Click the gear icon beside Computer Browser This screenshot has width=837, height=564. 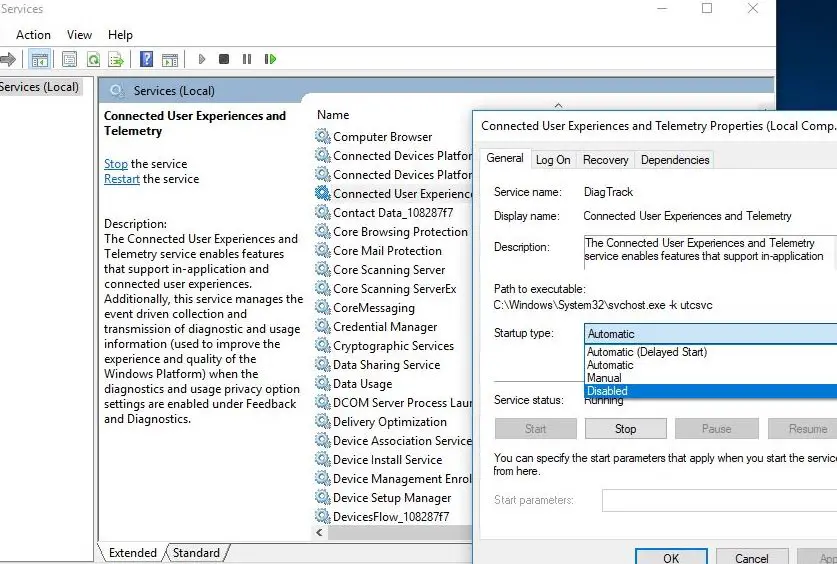click(x=322, y=136)
